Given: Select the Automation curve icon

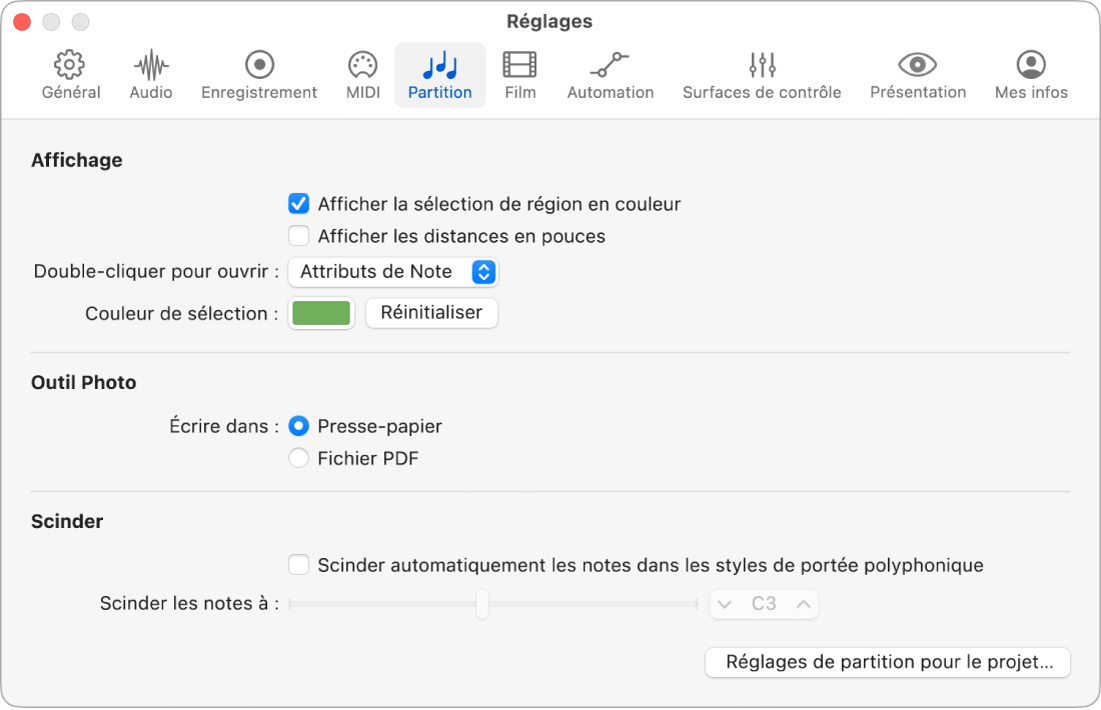Looking at the screenshot, I should tap(610, 66).
